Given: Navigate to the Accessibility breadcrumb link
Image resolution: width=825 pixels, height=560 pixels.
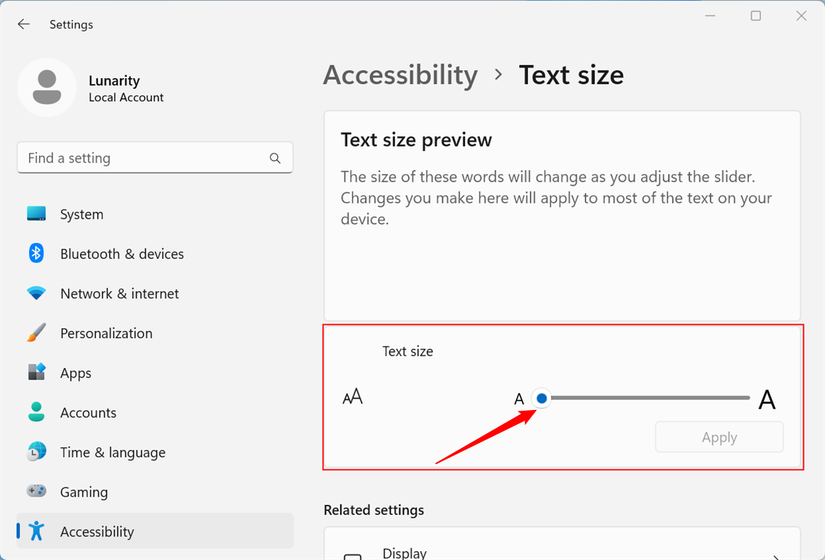Looking at the screenshot, I should point(400,75).
